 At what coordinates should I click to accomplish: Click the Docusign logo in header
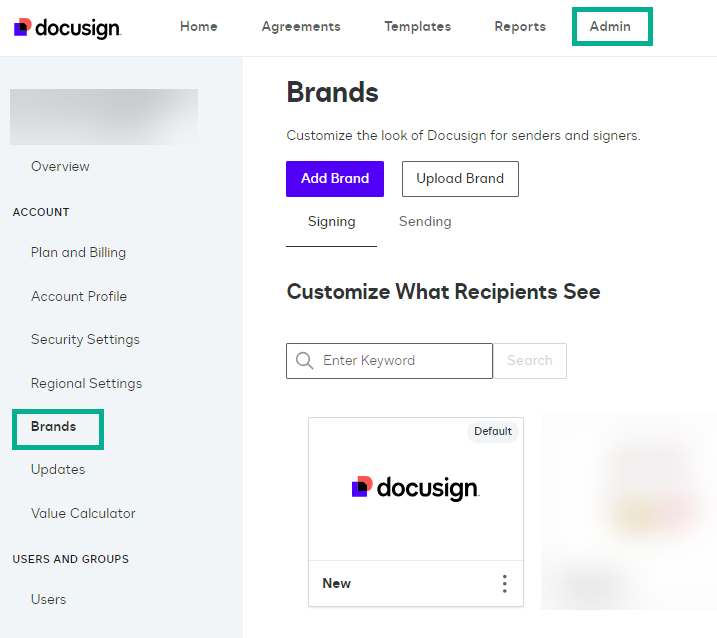(x=68, y=27)
